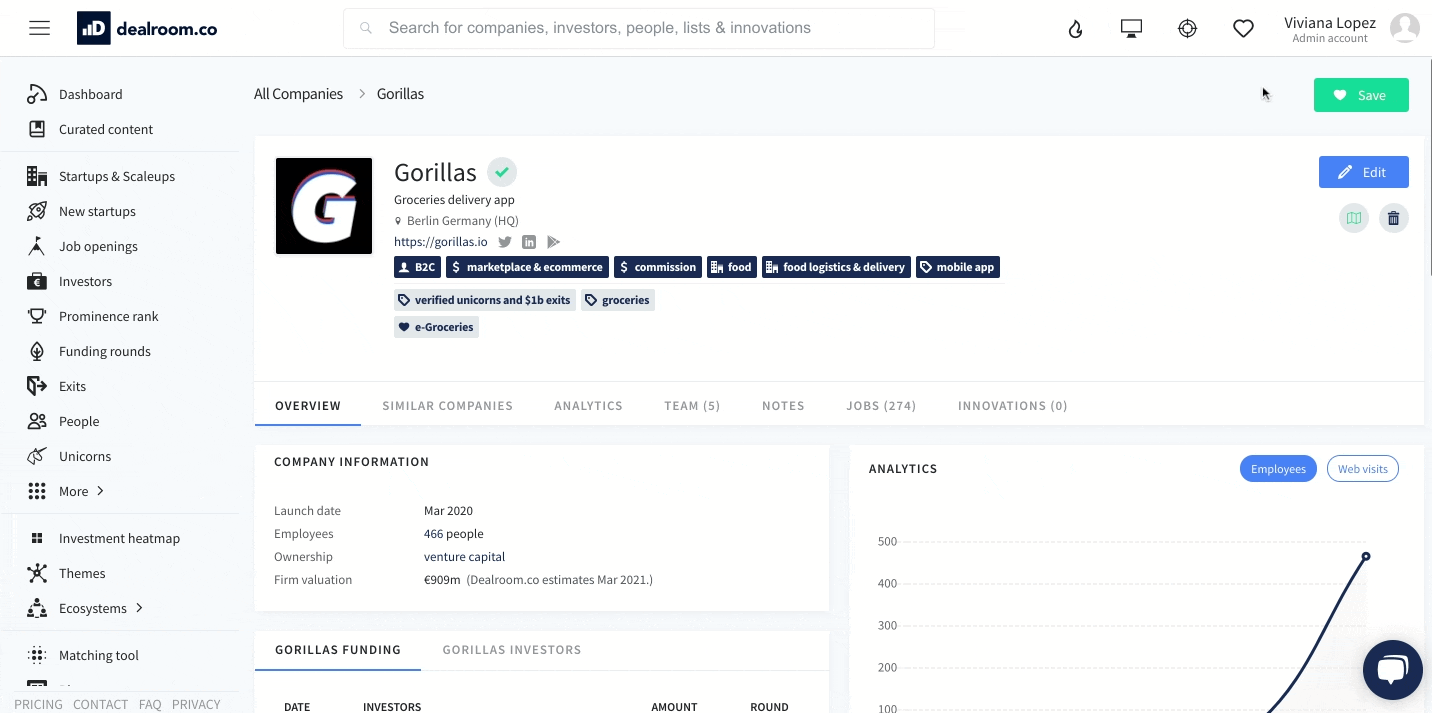The image size is (1432, 713).
Task: Click the green Save button
Action: [1361, 95]
